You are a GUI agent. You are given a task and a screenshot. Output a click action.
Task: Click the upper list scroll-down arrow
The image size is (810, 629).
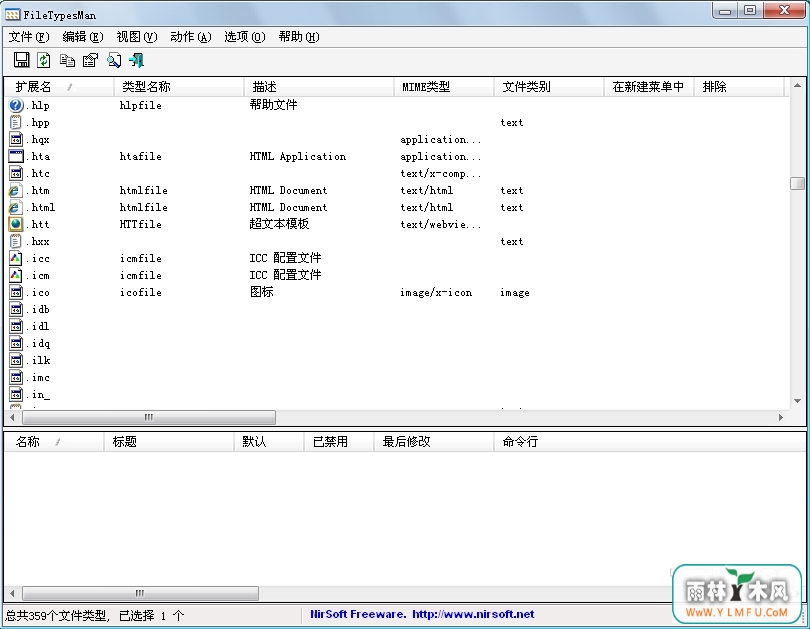[x=797, y=401]
